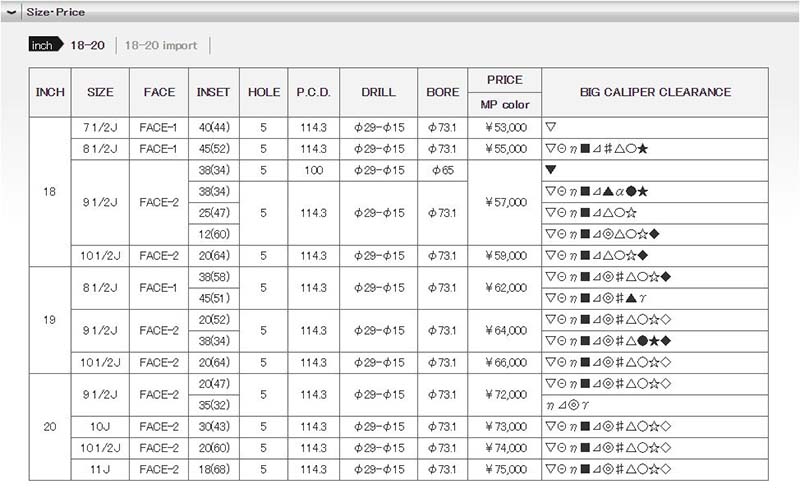Select the 18-20 tab
Viewport: 800px width, 489px height.
(x=86, y=46)
